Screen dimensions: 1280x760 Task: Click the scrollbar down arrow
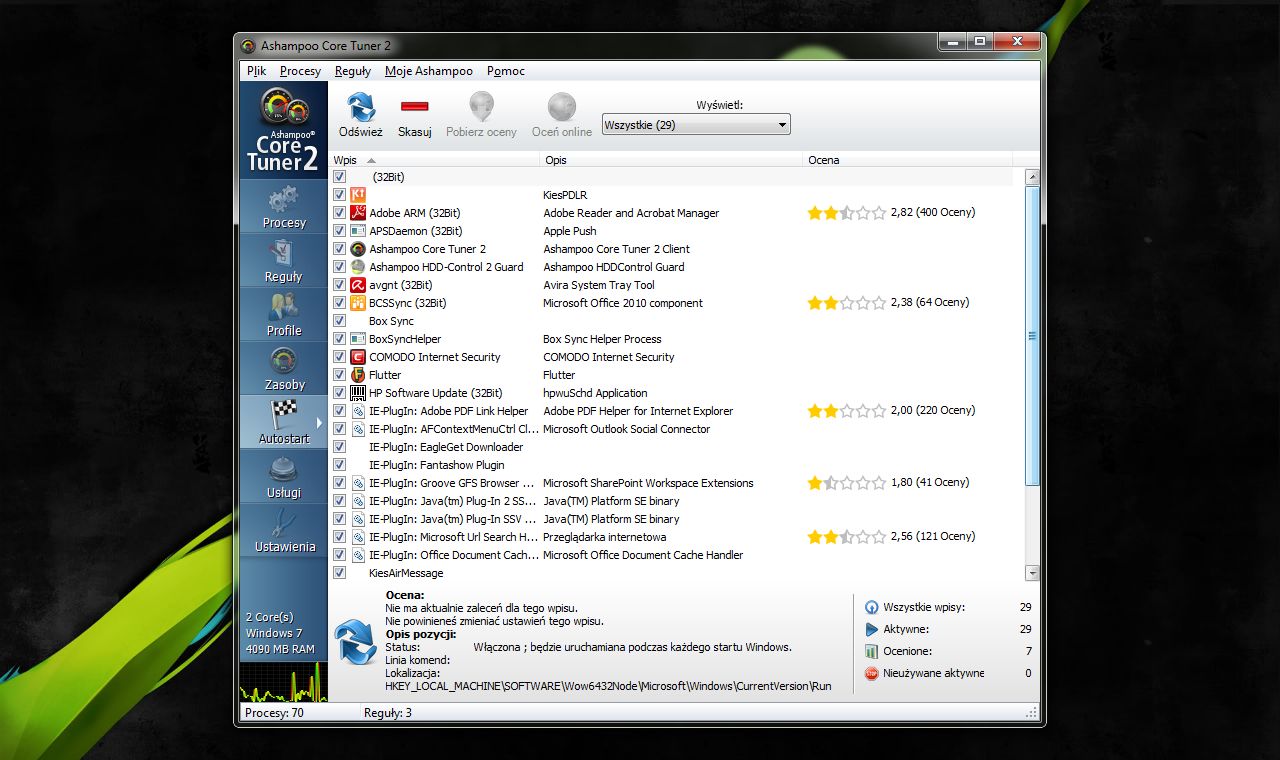coord(1033,573)
